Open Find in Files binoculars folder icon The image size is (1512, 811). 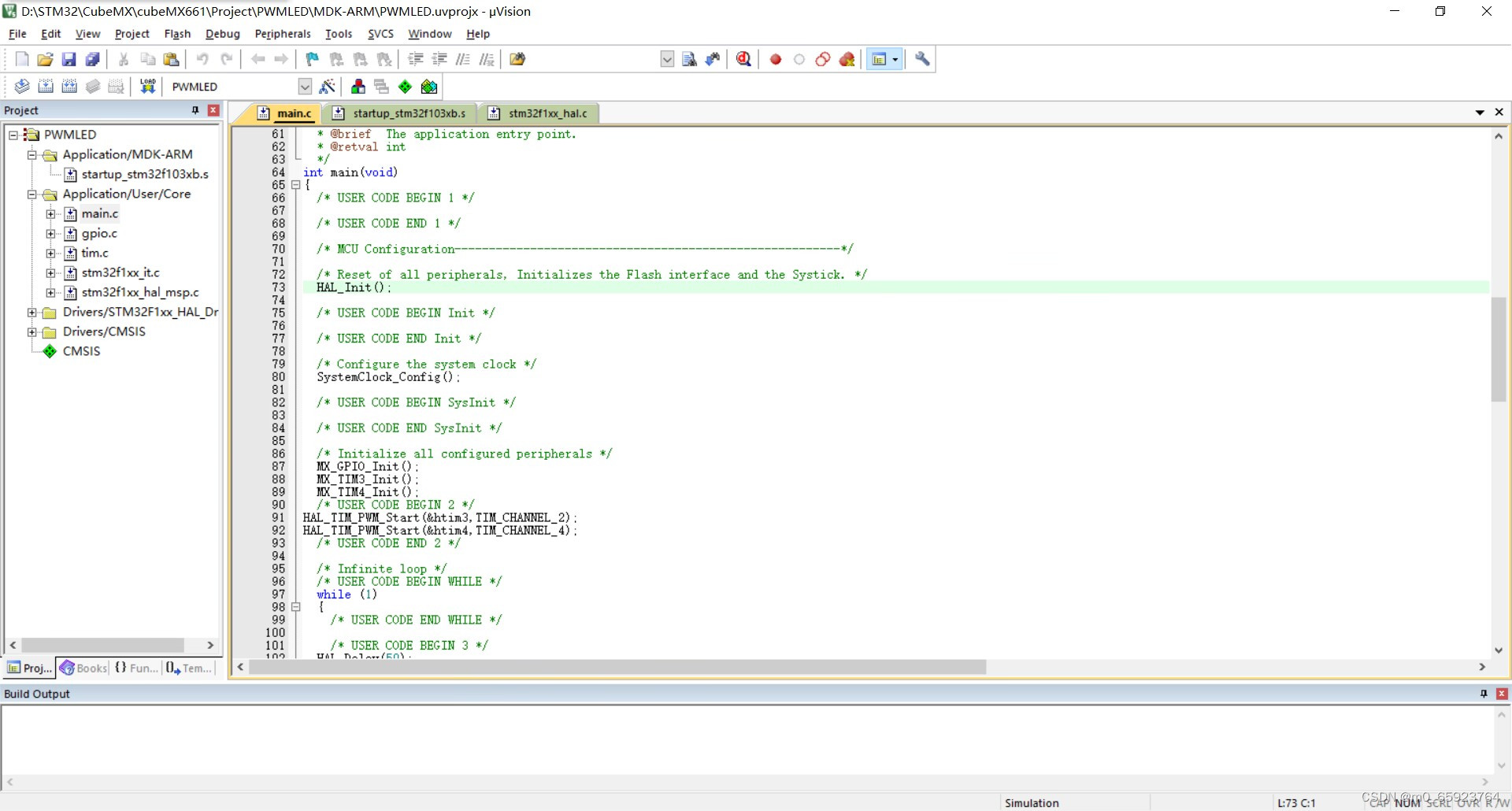[517, 59]
